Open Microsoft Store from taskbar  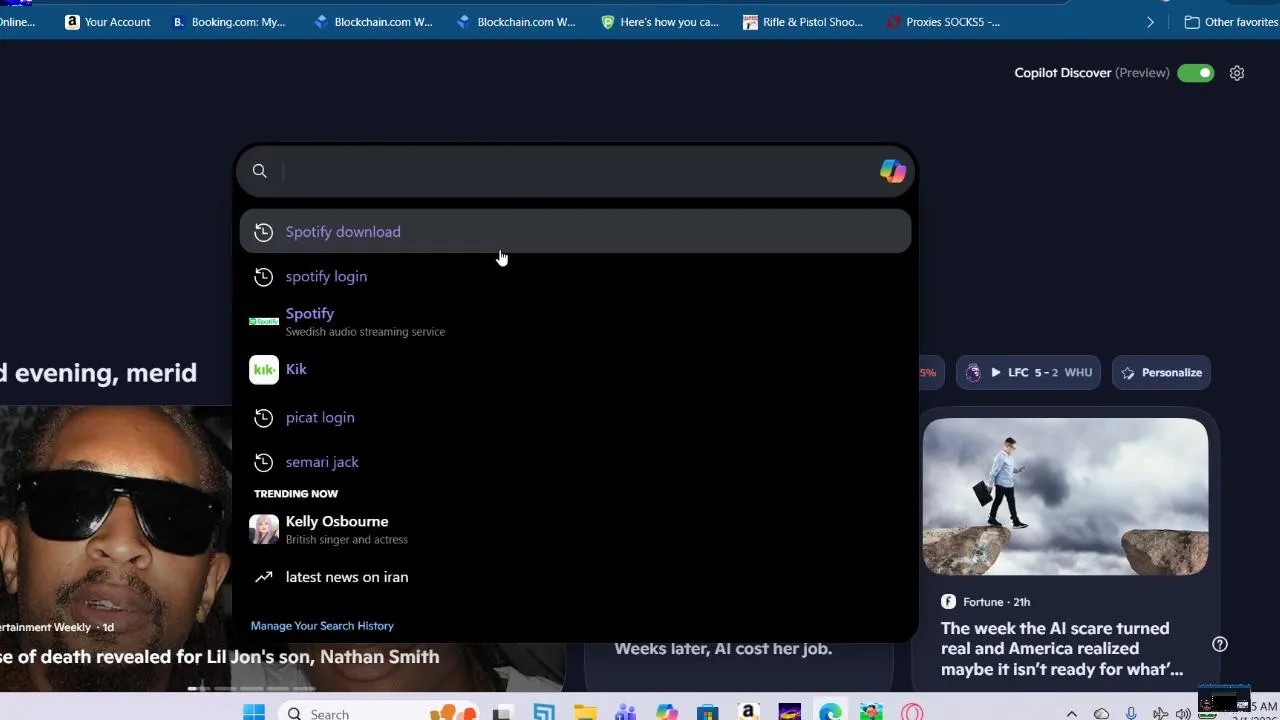coord(708,713)
